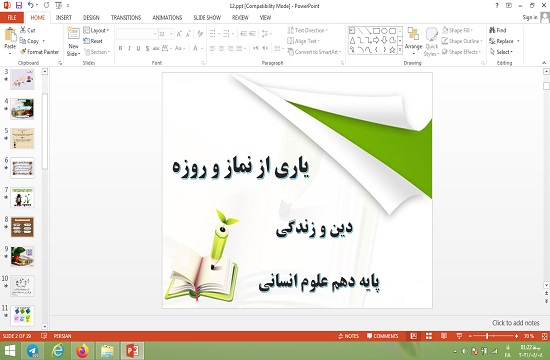The height and width of the screenshot is (360, 550).
Task: Switch to the INSERT tab
Action: point(63,17)
